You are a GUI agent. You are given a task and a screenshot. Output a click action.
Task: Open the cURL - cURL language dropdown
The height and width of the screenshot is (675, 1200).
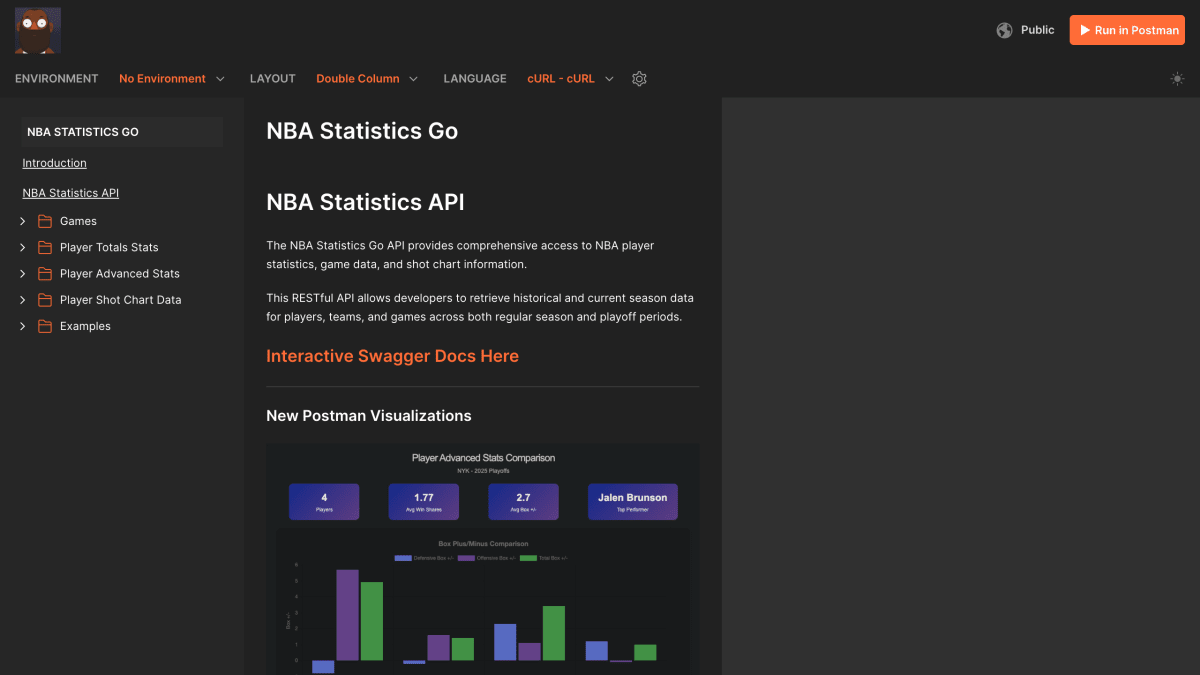click(x=571, y=79)
